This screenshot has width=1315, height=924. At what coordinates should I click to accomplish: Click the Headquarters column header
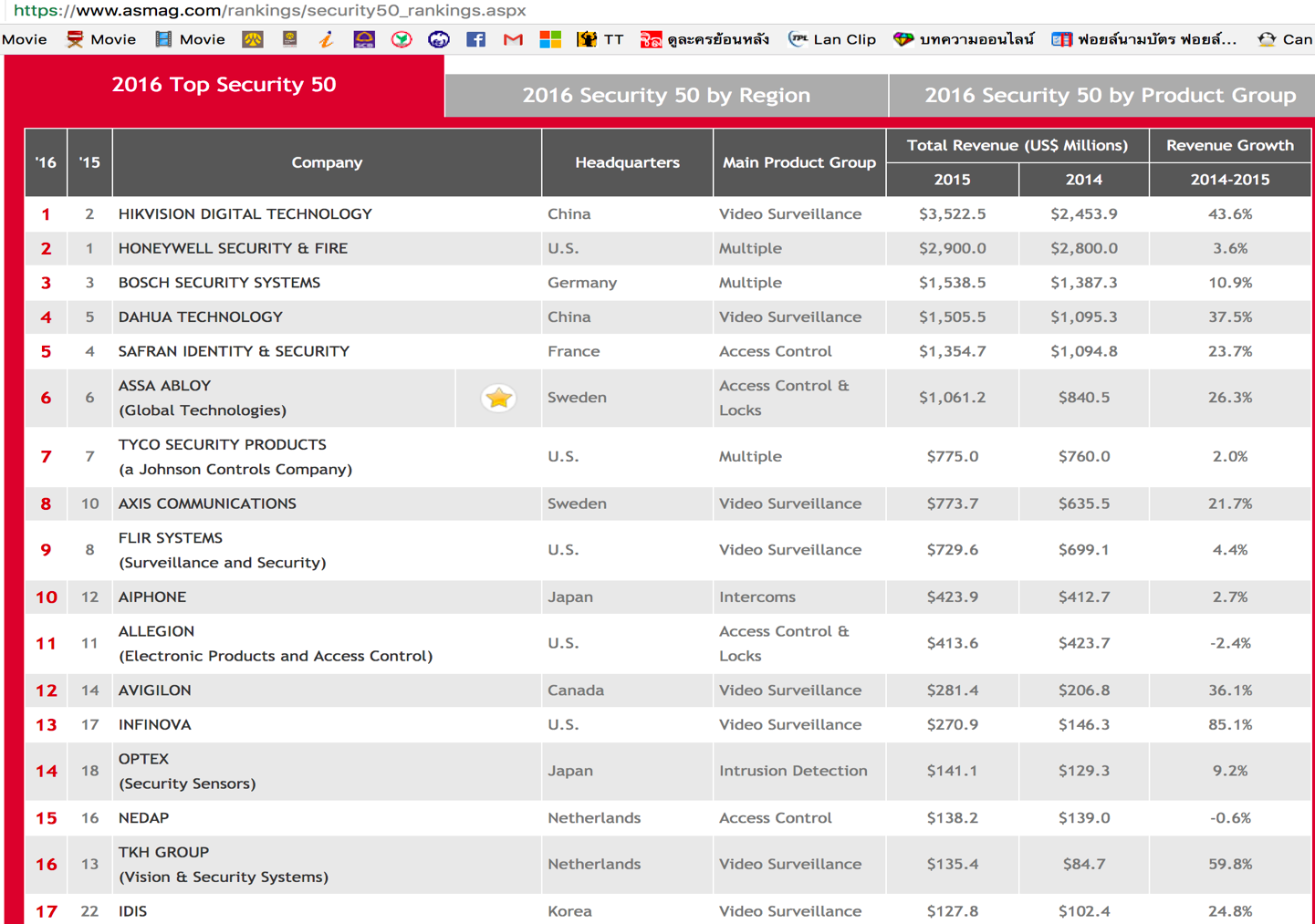click(627, 162)
